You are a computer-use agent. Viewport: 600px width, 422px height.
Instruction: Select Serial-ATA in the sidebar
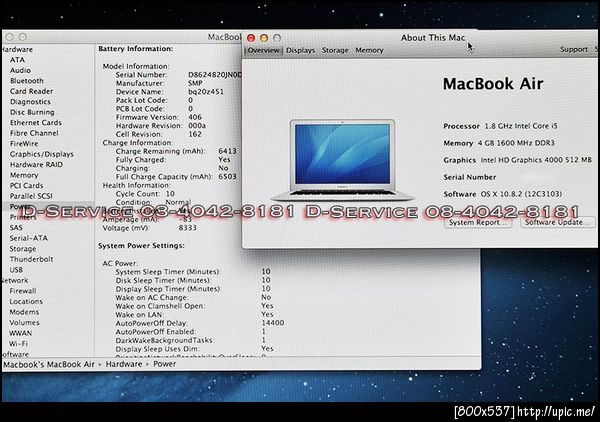click(x=29, y=238)
